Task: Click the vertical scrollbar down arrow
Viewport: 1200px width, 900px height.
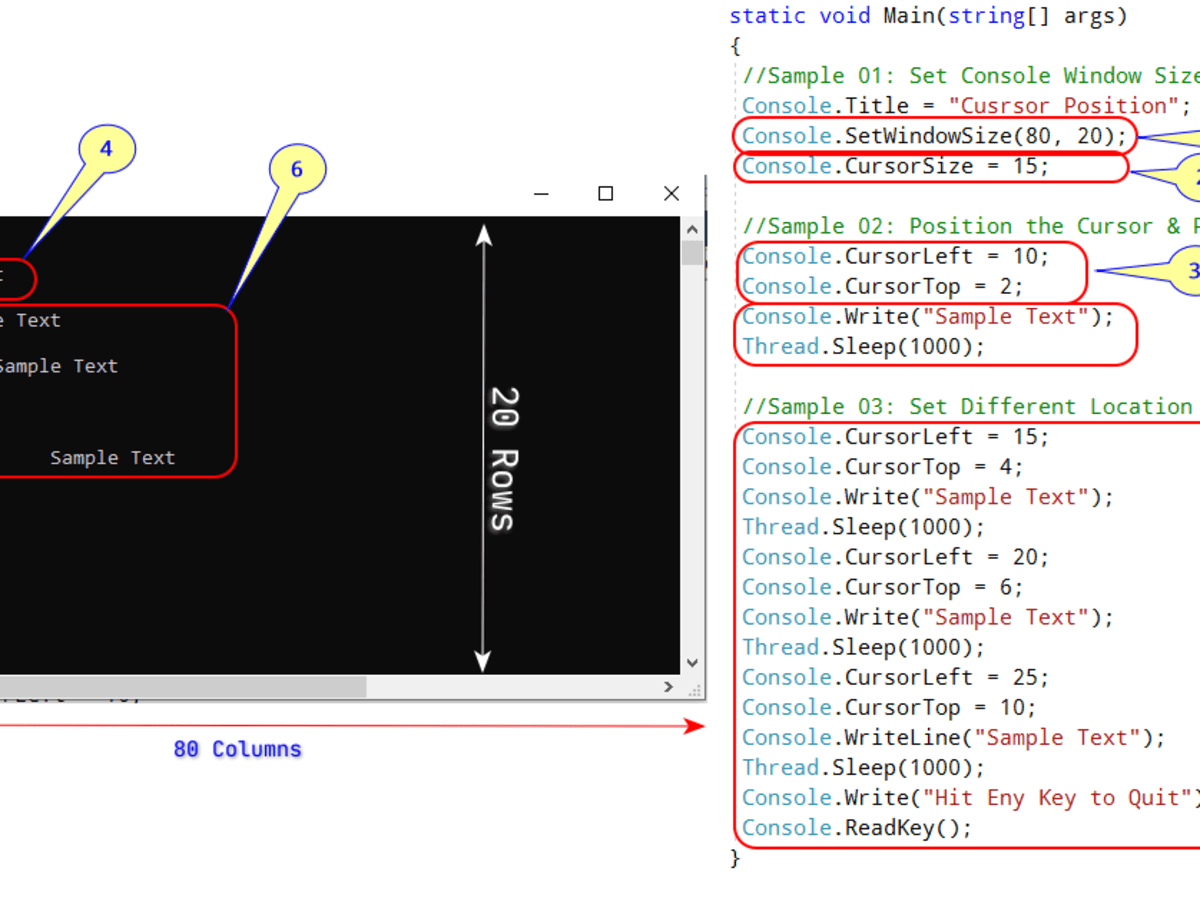Action: click(x=691, y=663)
